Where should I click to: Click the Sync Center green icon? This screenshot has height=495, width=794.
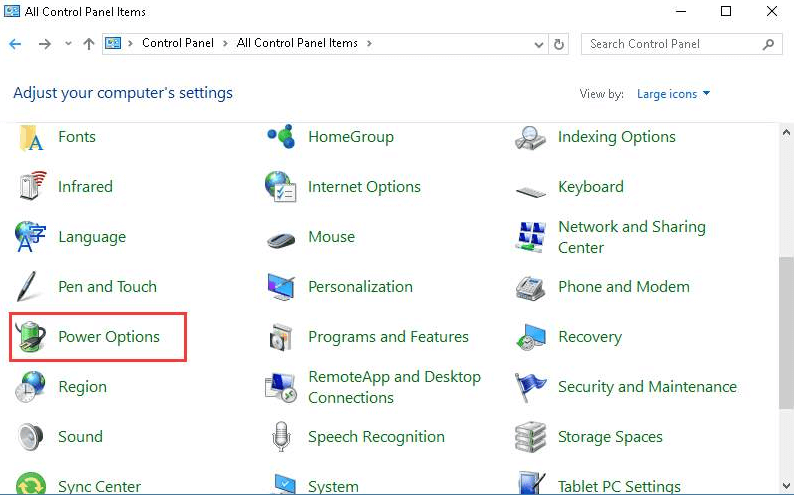(x=31, y=483)
